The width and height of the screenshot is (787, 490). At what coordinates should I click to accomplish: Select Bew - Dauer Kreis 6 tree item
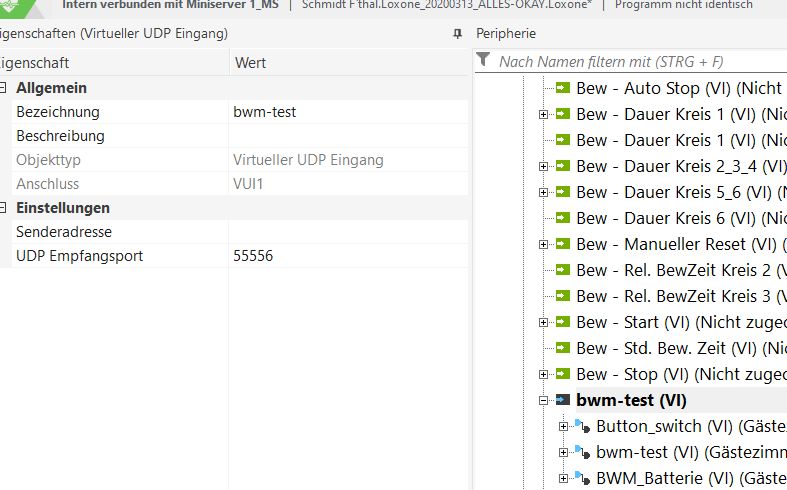pos(681,218)
